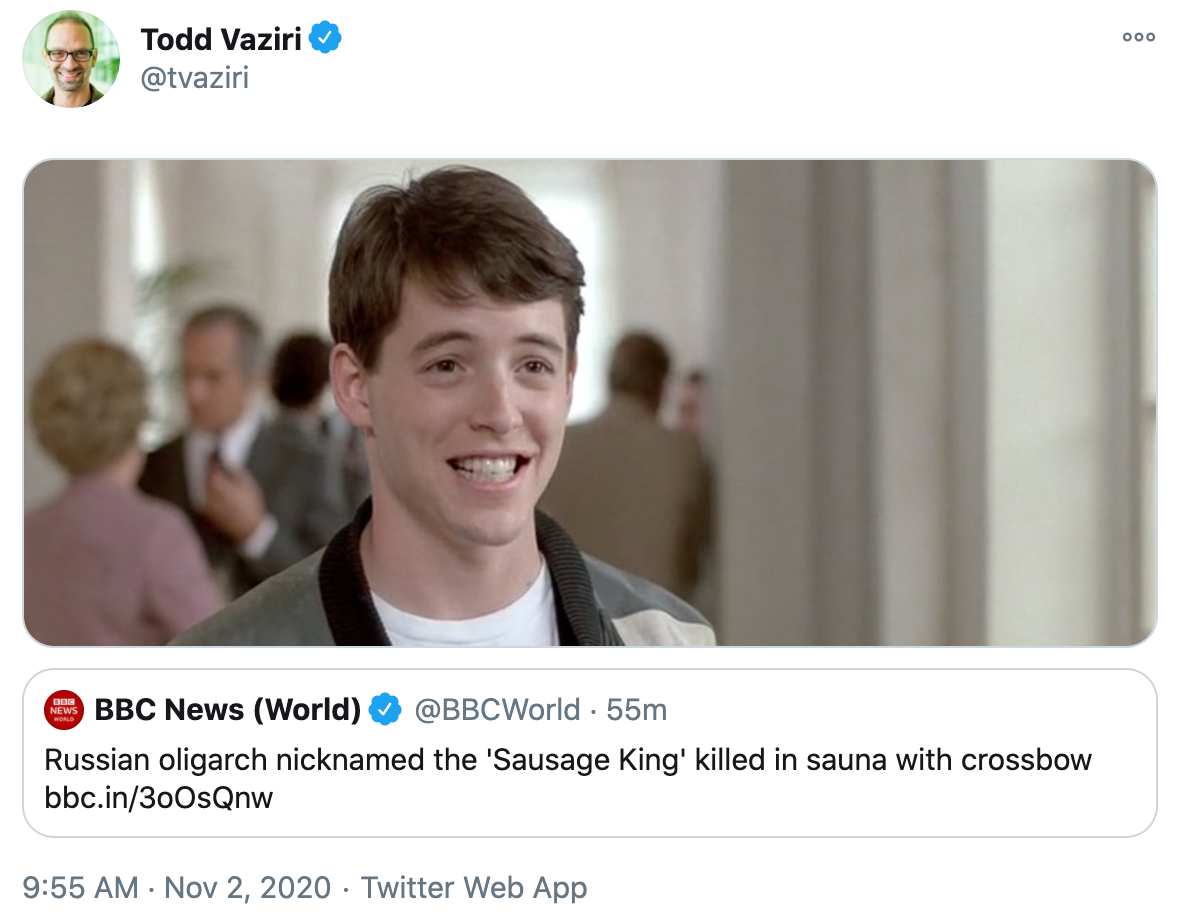Click the @tvaziri handle
The width and height of the screenshot is (1186, 922).
click(x=194, y=77)
